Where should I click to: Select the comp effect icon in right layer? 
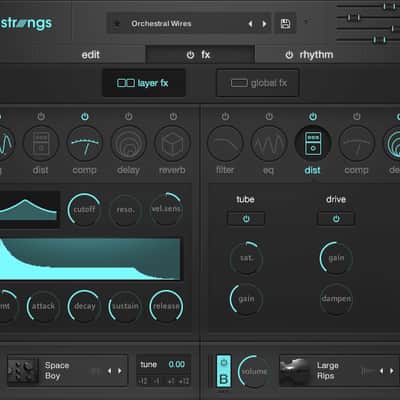(357, 144)
